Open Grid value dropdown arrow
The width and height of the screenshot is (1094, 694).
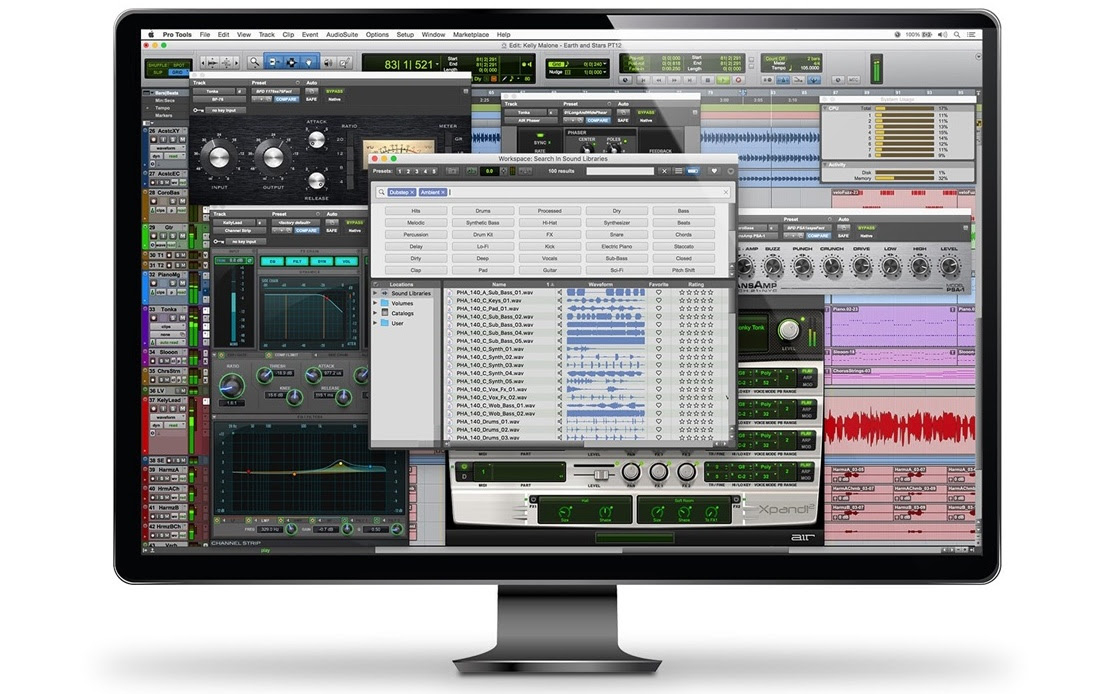(604, 64)
